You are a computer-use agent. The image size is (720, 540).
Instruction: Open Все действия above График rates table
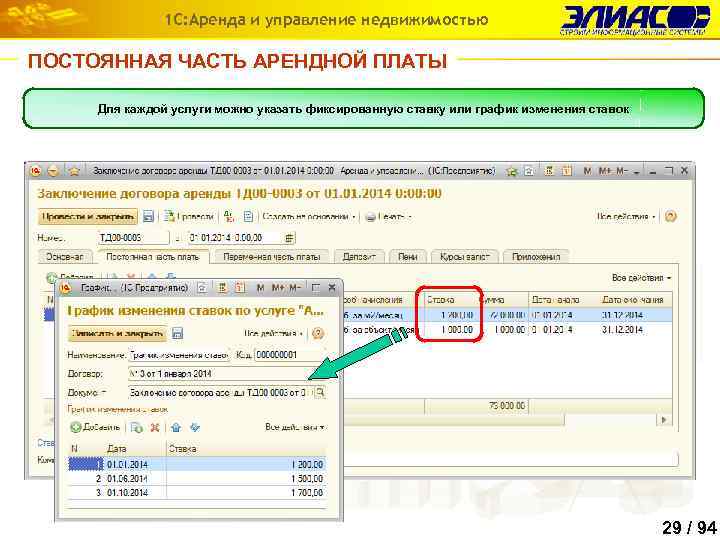click(295, 427)
